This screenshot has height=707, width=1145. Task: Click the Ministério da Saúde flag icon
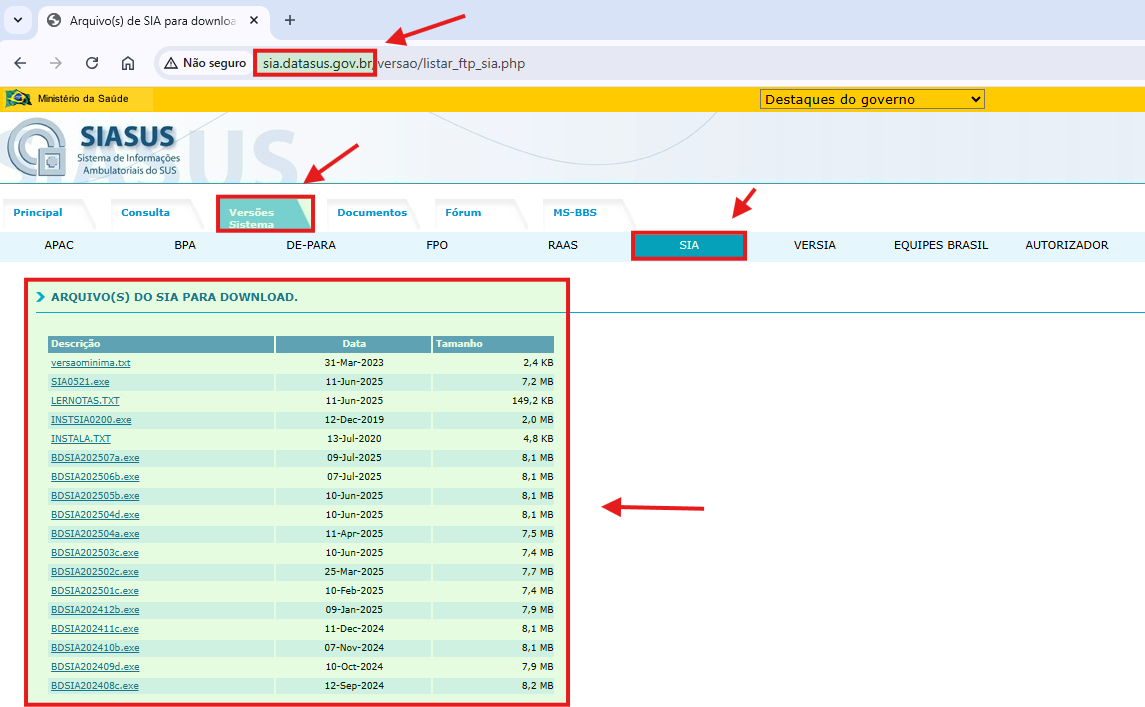click(18, 98)
